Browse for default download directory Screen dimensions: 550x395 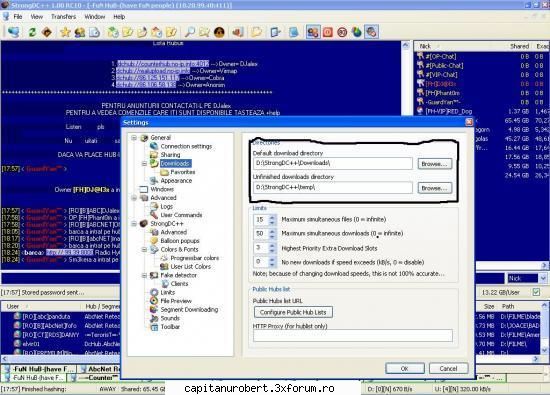tap(434, 164)
